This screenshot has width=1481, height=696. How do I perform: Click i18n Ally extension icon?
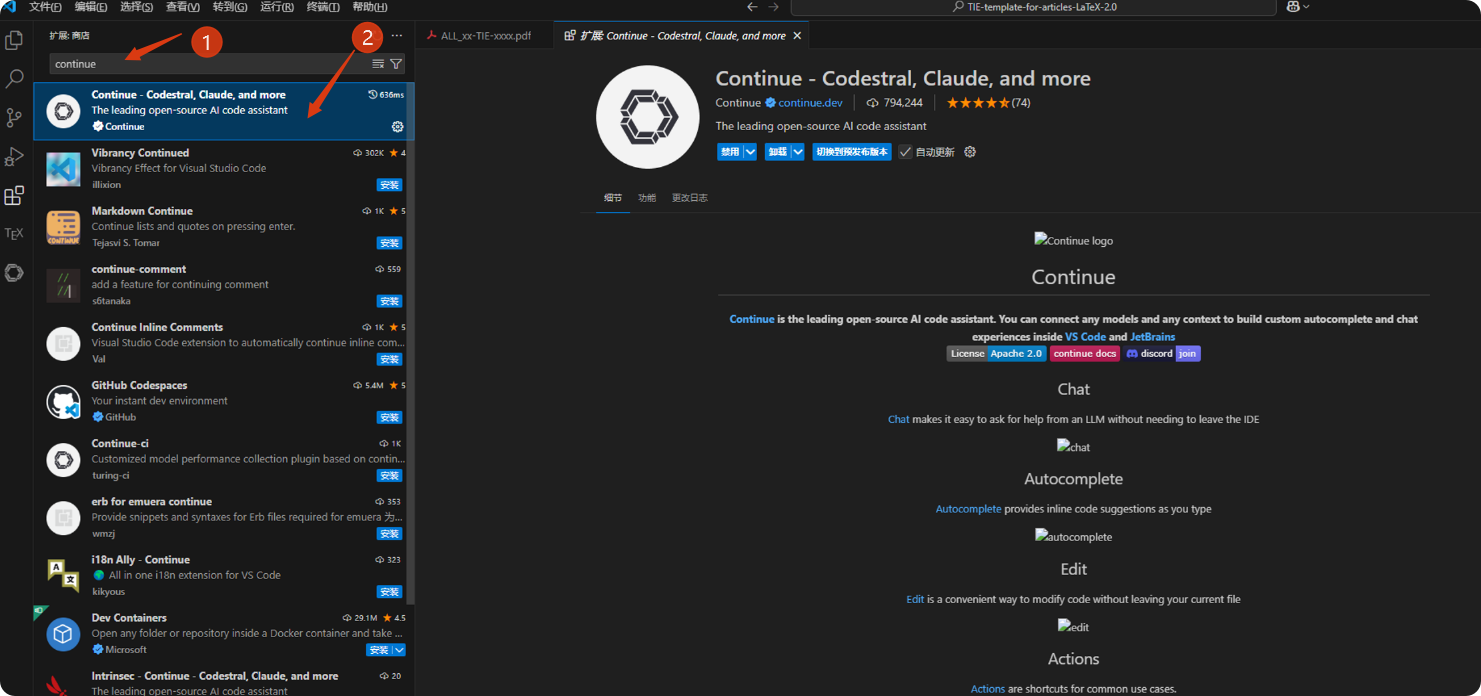tap(63, 576)
